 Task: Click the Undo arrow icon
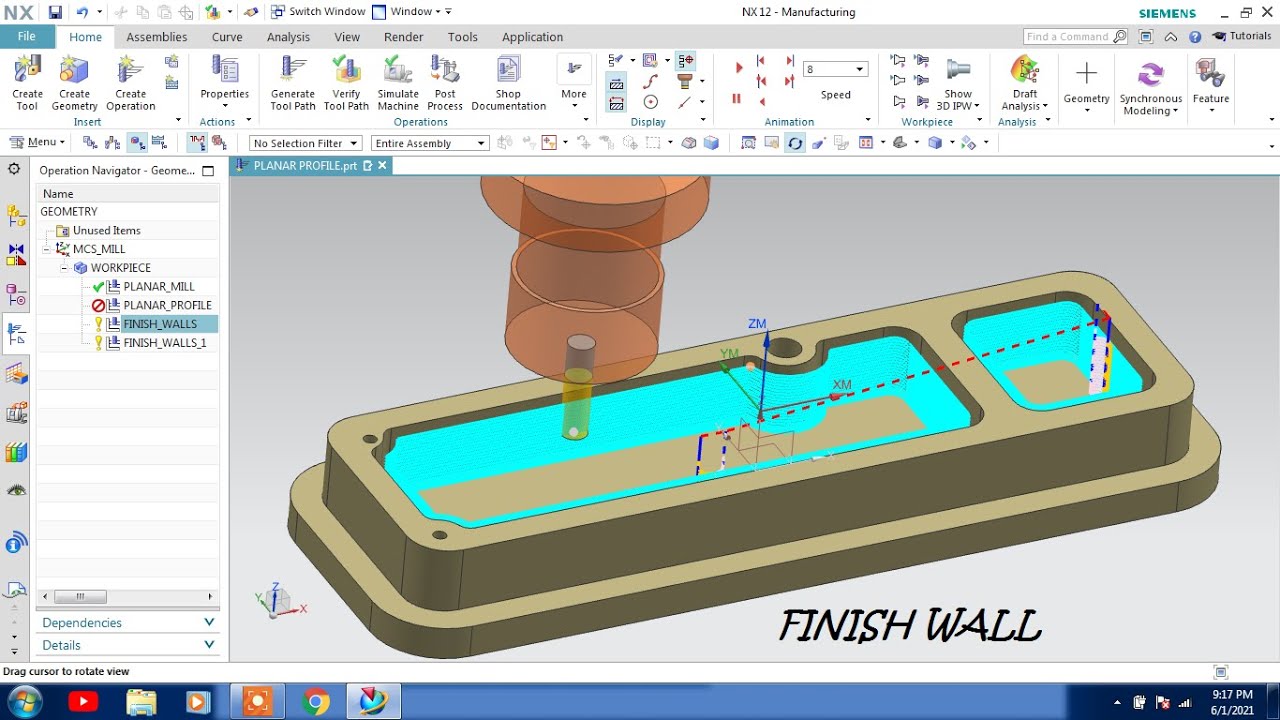coord(81,12)
